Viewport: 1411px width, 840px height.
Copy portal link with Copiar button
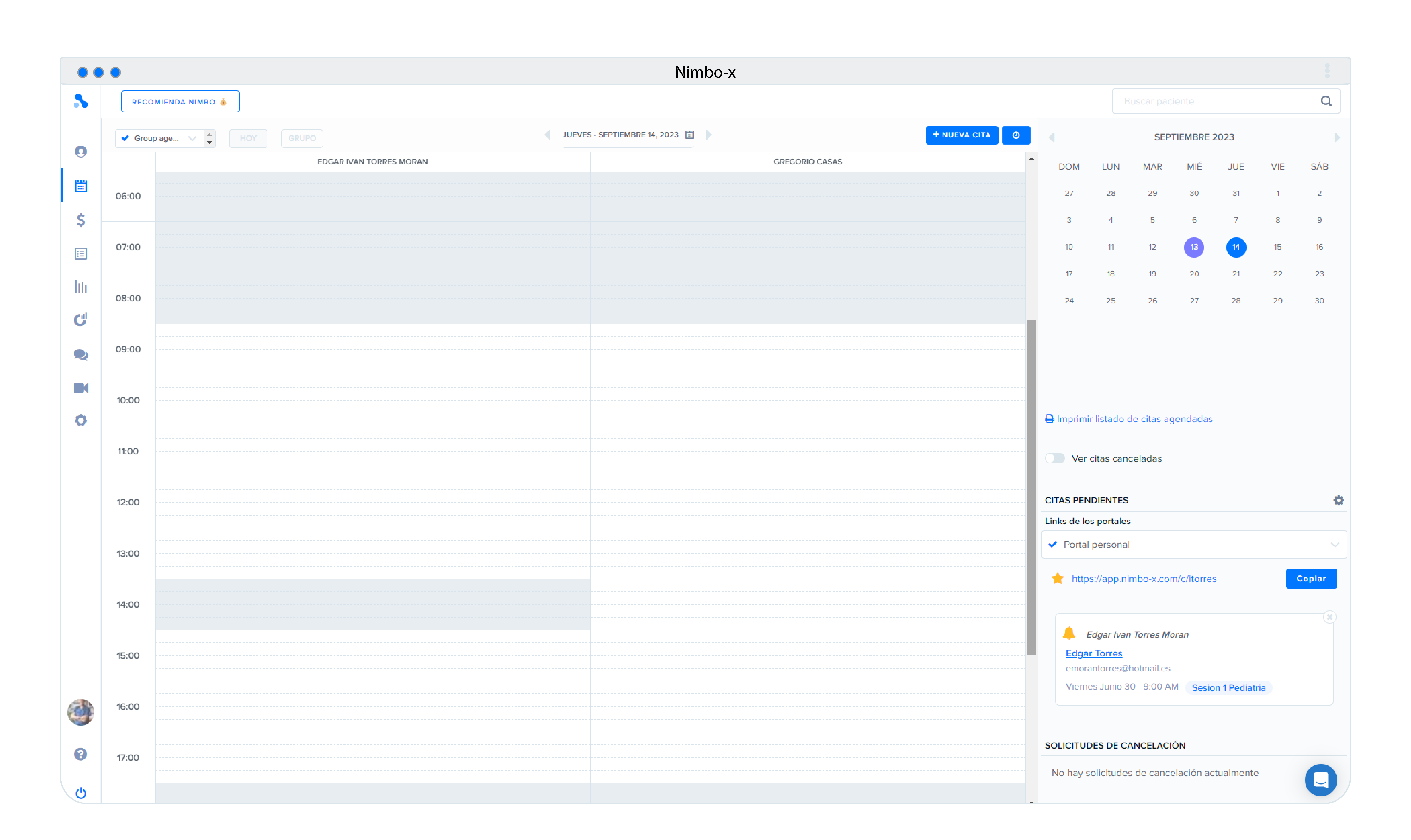(1311, 578)
